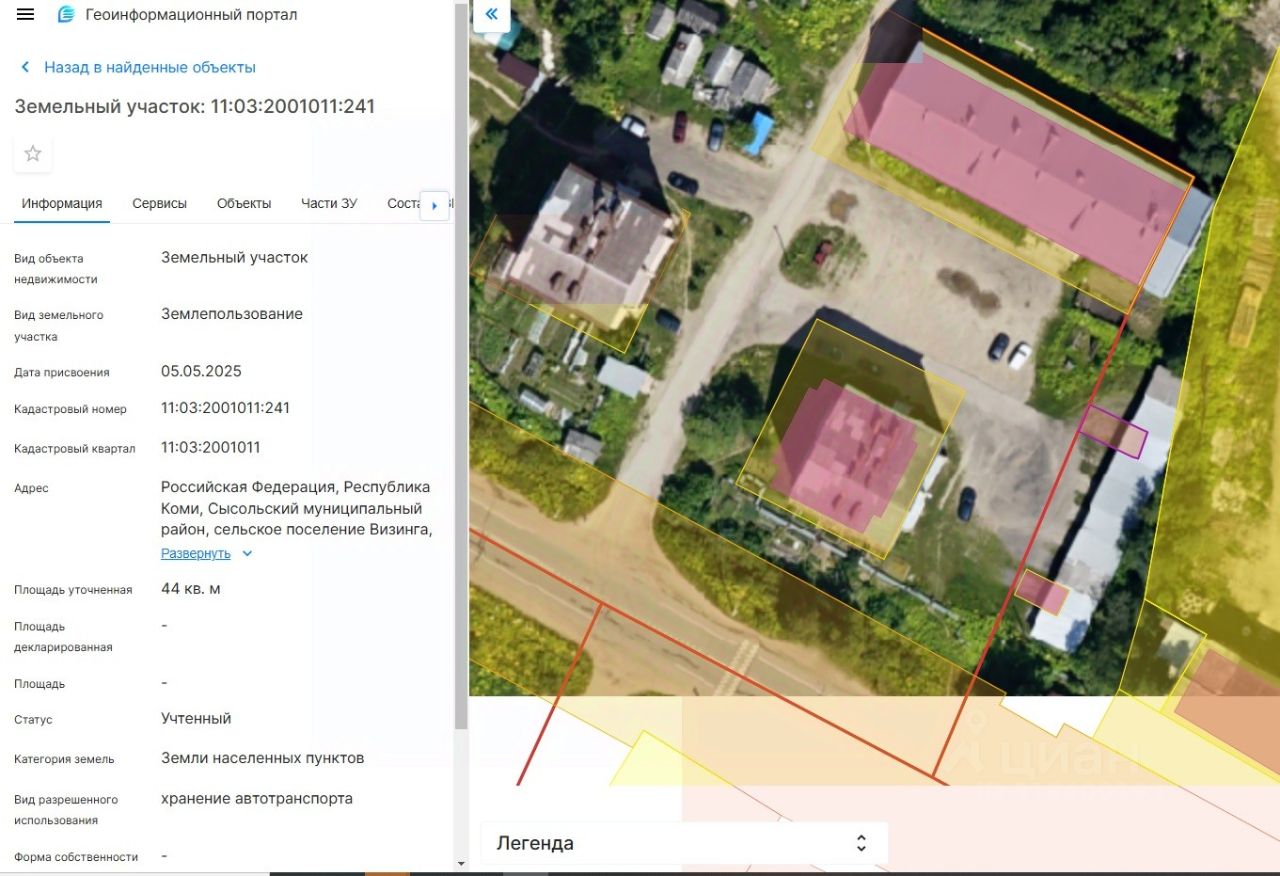Click the Адрес field label

[31, 488]
